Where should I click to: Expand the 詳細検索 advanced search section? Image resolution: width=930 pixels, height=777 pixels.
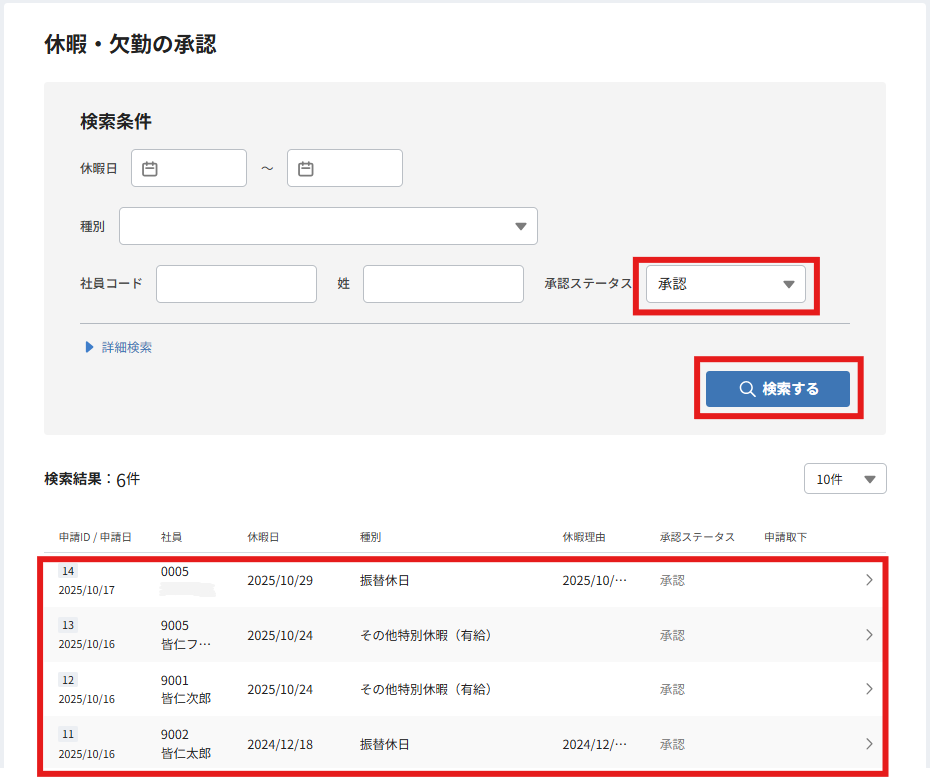tap(119, 347)
